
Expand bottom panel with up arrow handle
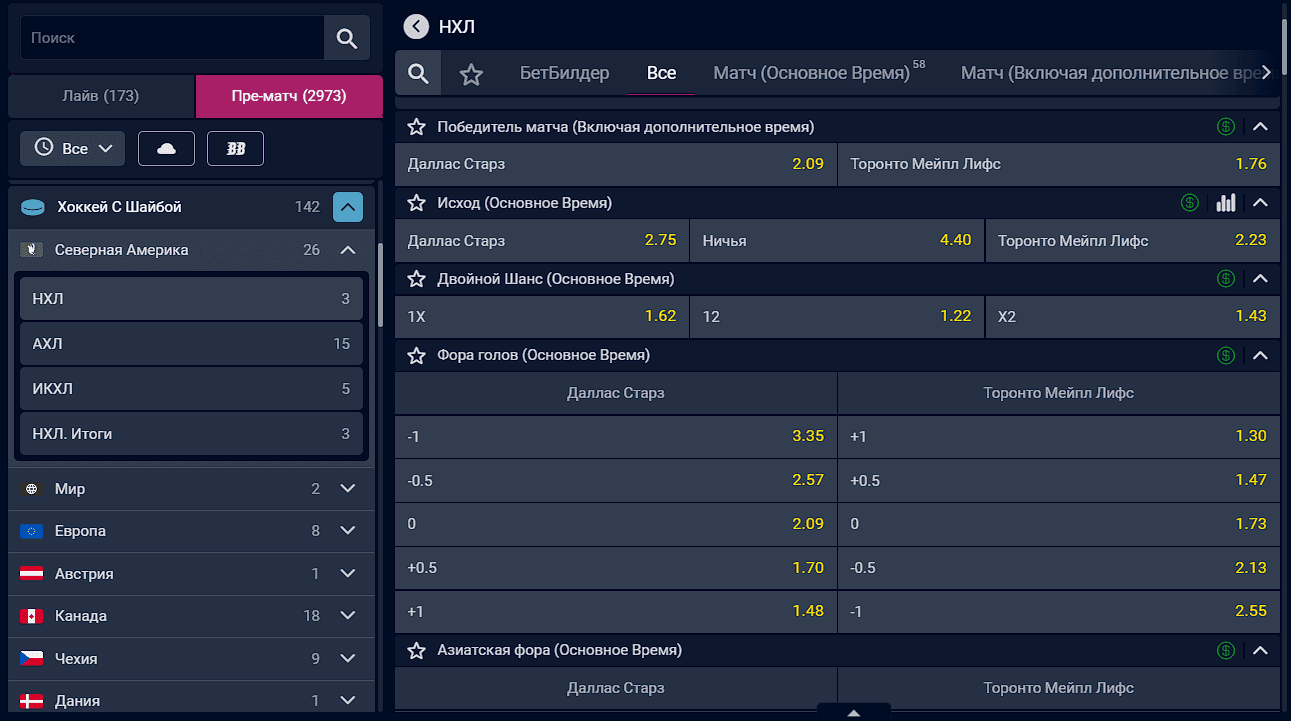pos(854,713)
